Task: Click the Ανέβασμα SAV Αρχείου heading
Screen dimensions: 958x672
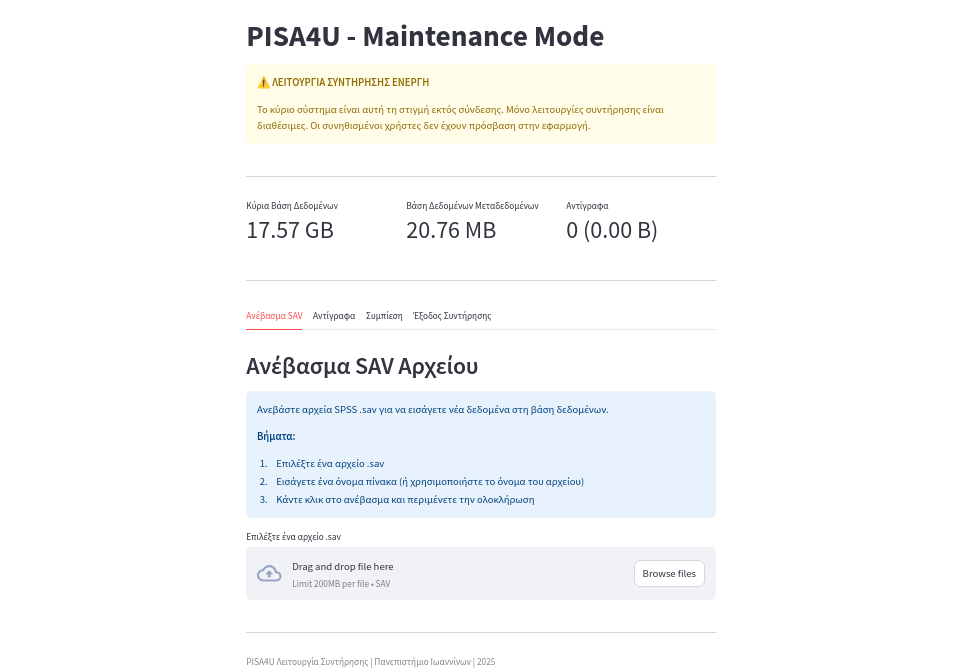Action: coord(362,366)
